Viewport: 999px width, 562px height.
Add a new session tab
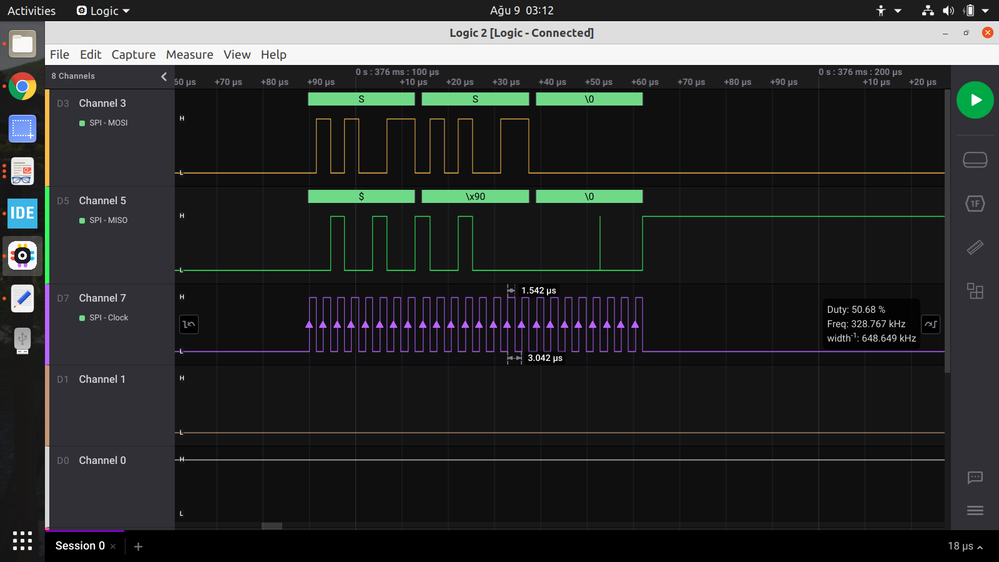[138, 546]
